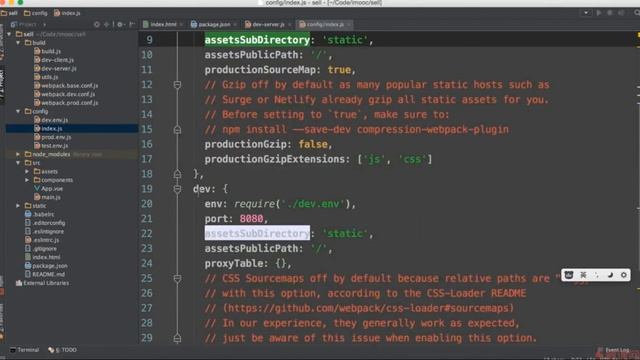The image size is (640, 360).
Task: Select prod.env.js in config folder
Action: [x=53, y=137]
